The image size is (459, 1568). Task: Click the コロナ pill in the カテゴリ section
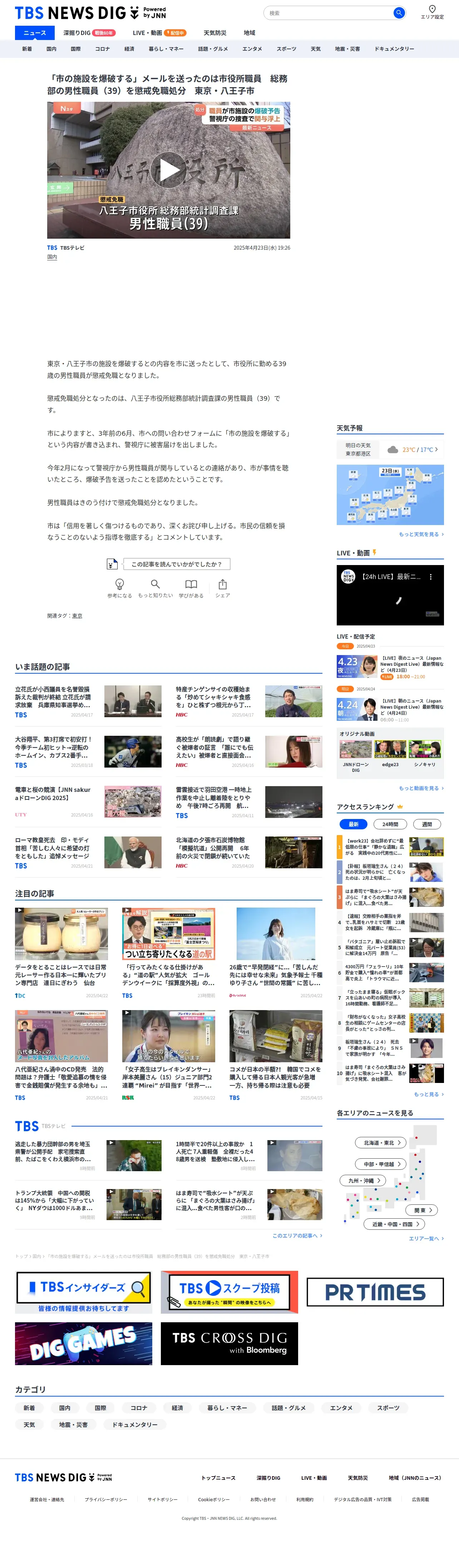pos(138,1408)
